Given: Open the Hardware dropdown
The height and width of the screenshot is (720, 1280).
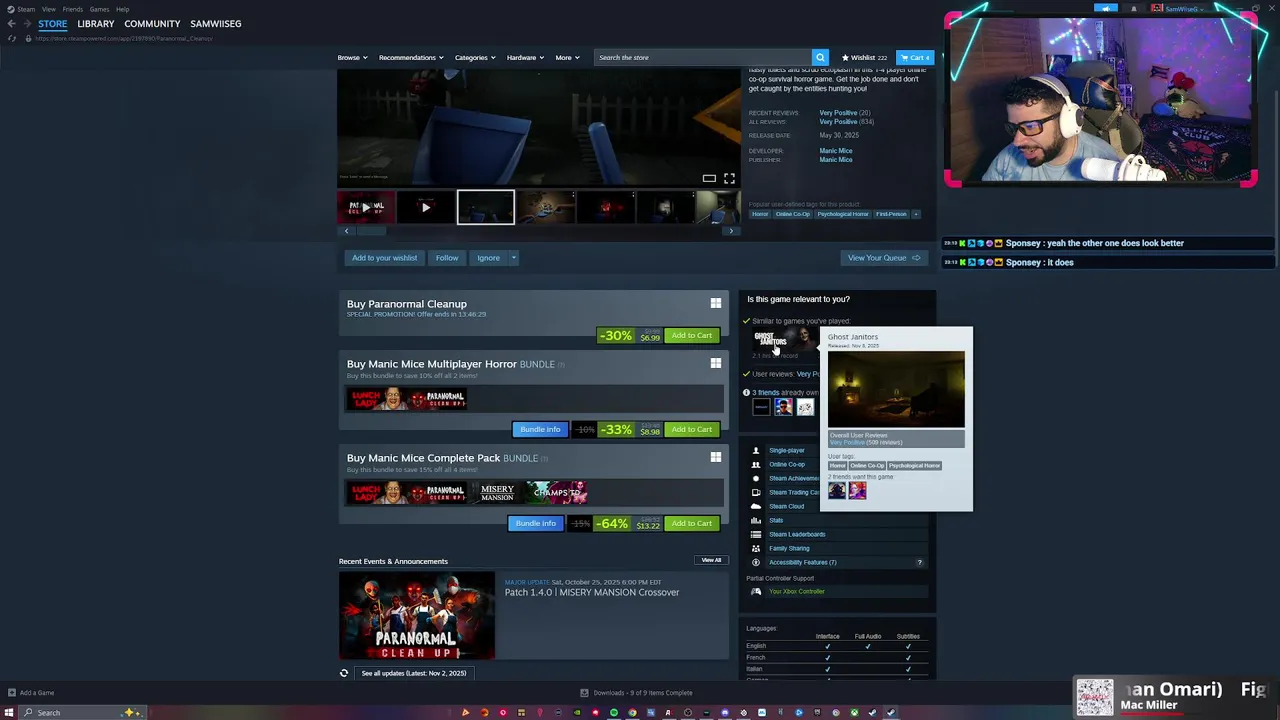Looking at the screenshot, I should (525, 57).
